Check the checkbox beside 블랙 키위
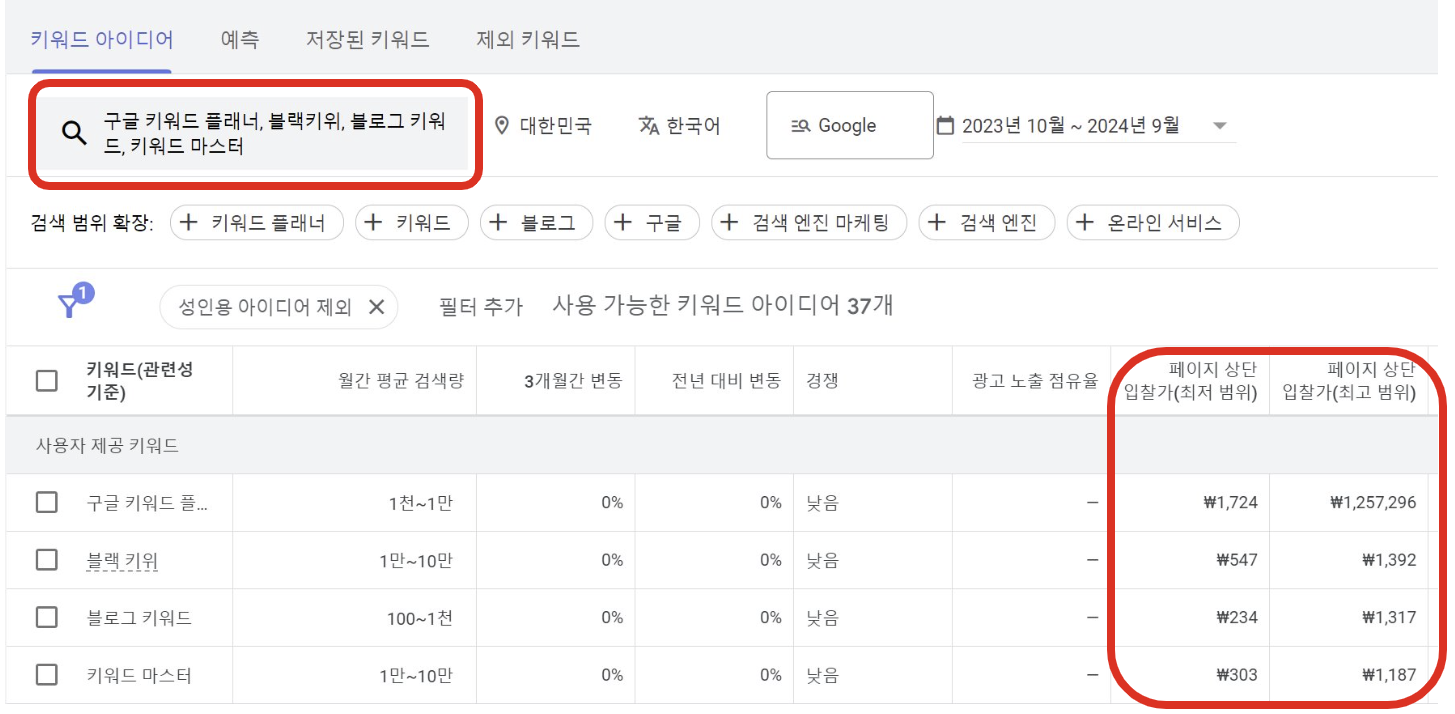Screen dimensions: 1455x714 [46, 560]
